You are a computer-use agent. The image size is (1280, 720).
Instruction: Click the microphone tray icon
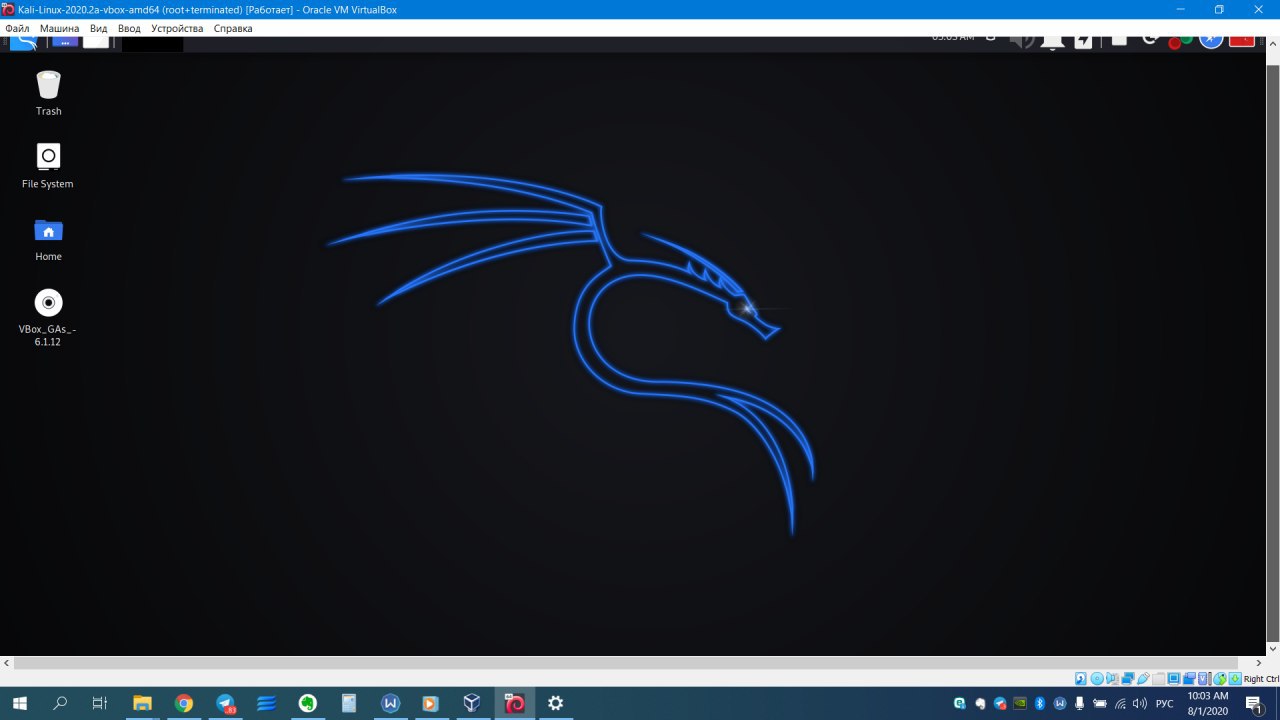(1079, 703)
